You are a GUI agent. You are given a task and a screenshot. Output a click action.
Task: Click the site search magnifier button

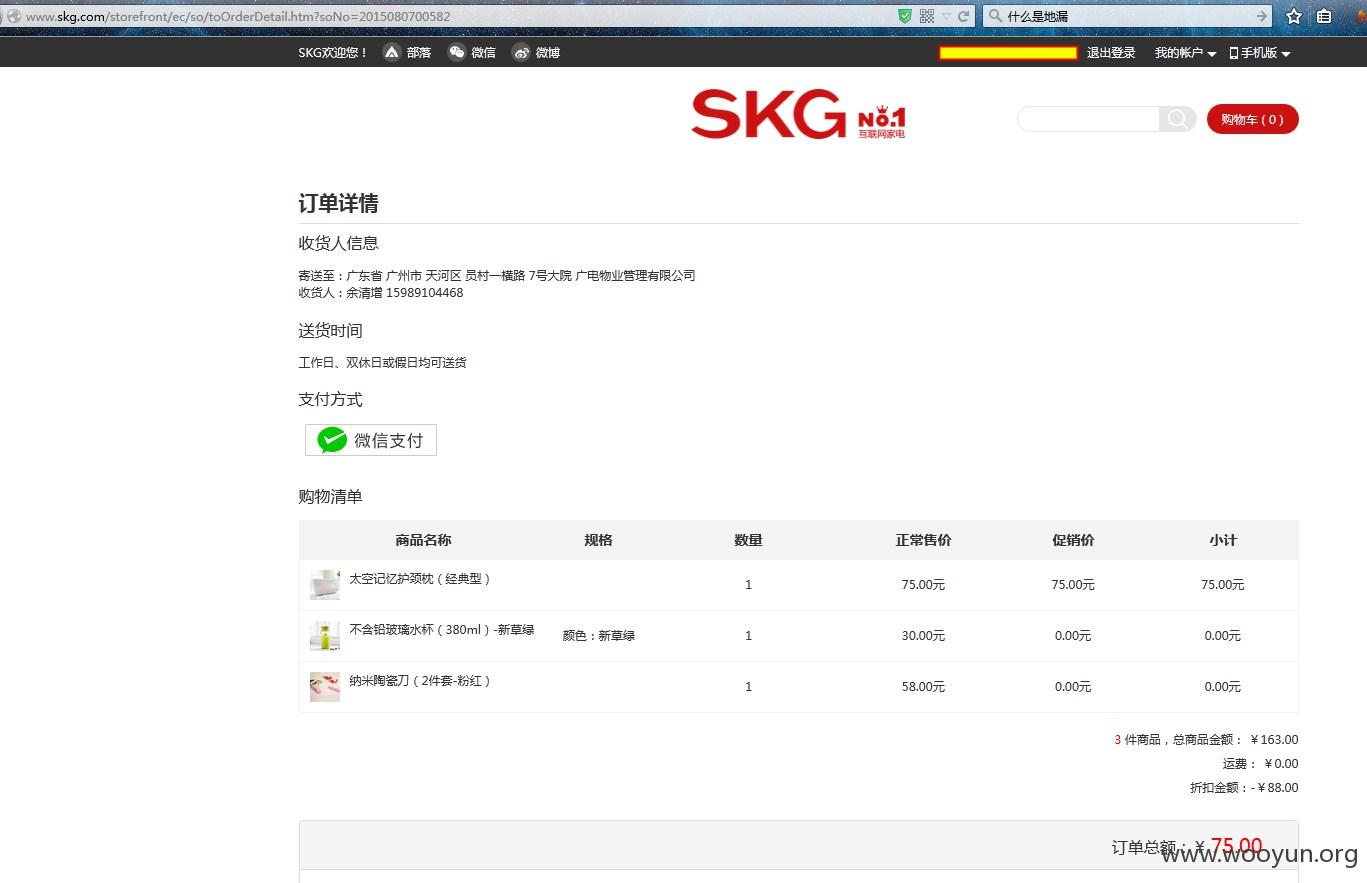tap(1177, 119)
